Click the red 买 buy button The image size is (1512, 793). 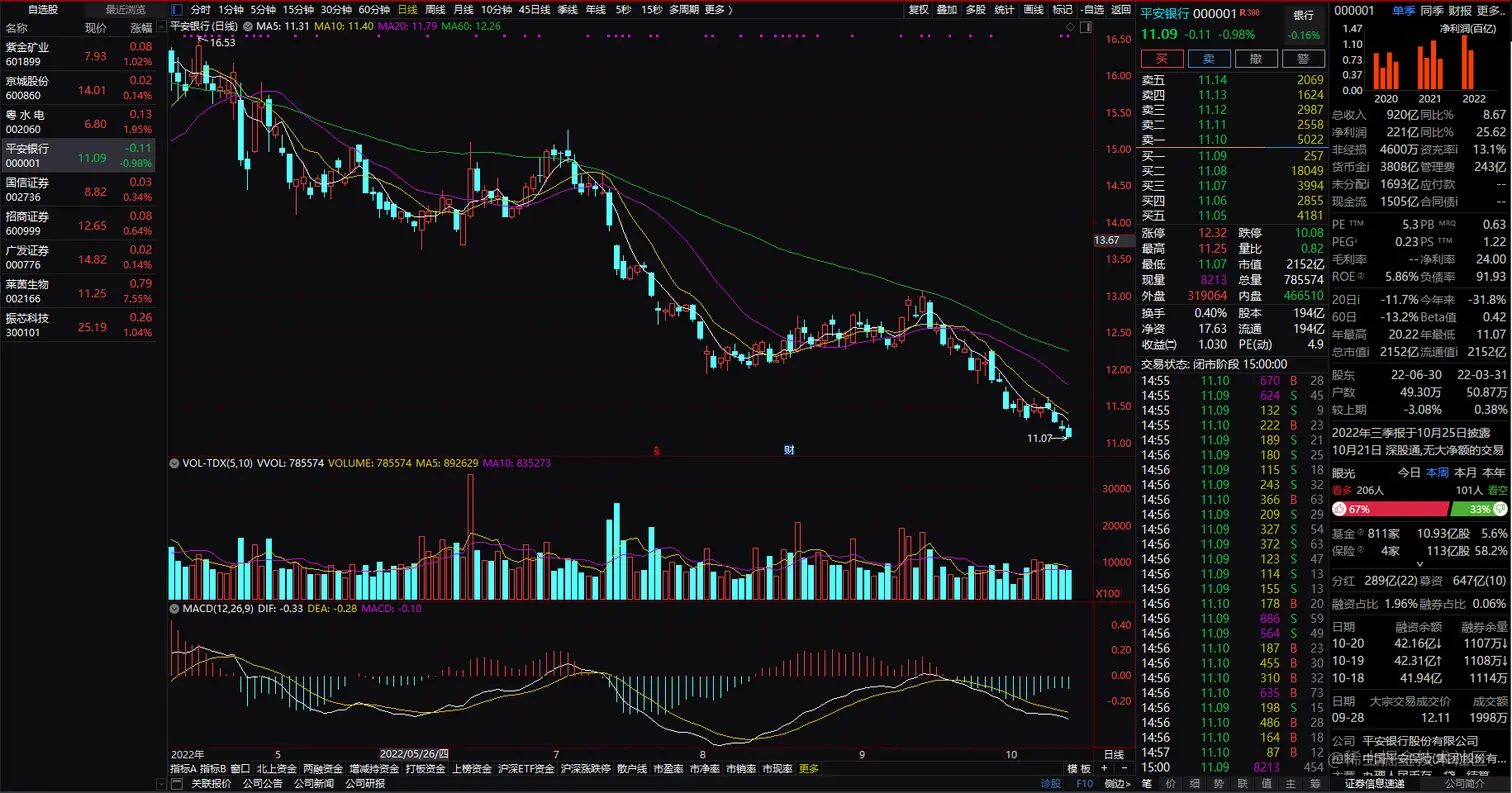pyautogui.click(x=1161, y=59)
